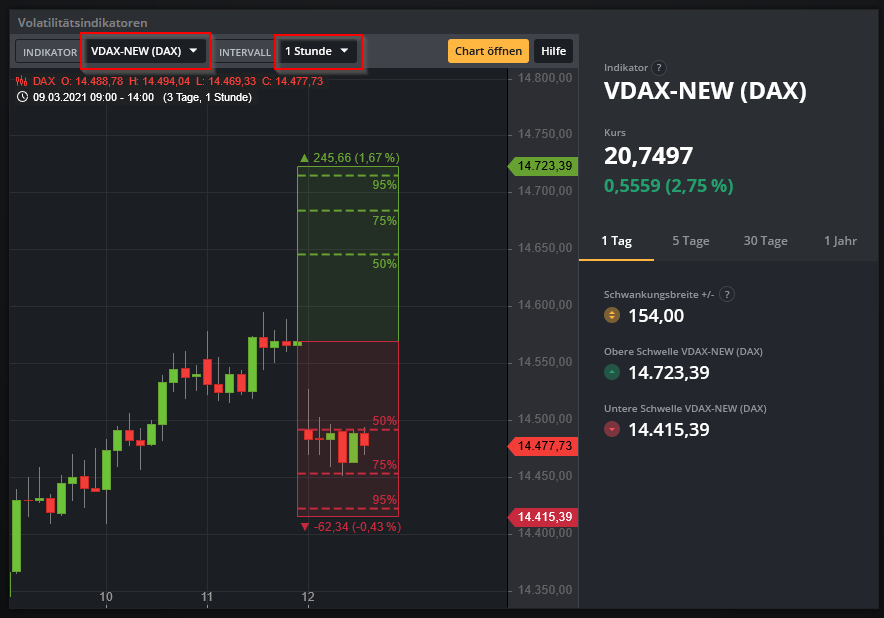884x618 pixels.
Task: Click the green 95% level label
Action: pos(384,185)
